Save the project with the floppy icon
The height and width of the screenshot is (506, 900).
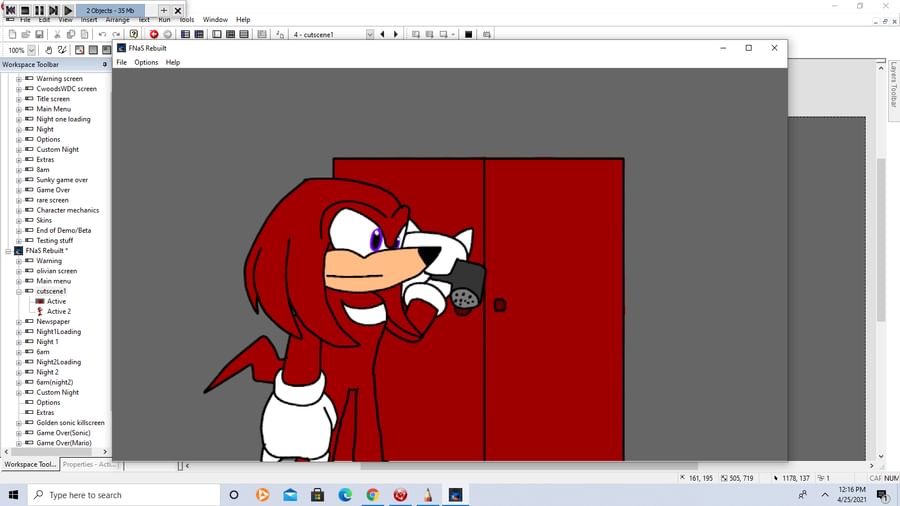point(39,34)
